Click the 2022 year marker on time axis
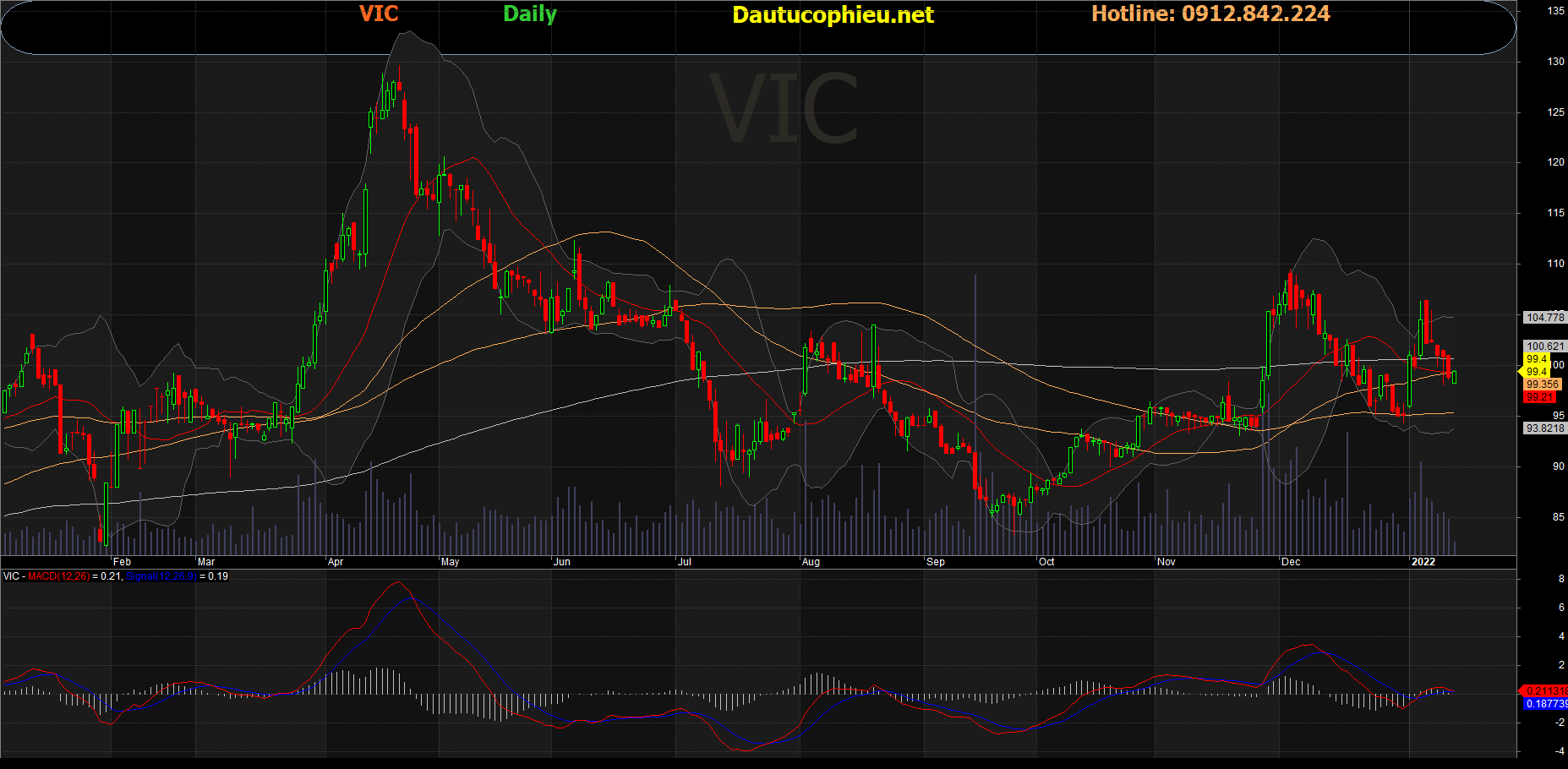Viewport: 1568px width, 769px height. click(x=1423, y=562)
